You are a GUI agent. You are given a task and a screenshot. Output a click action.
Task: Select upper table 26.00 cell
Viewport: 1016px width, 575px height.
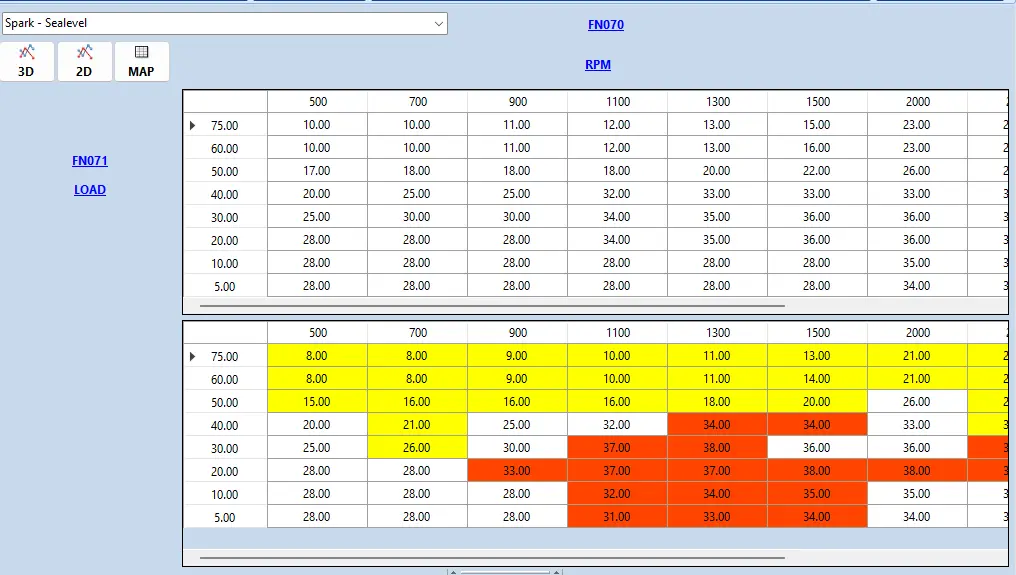click(x=918, y=171)
